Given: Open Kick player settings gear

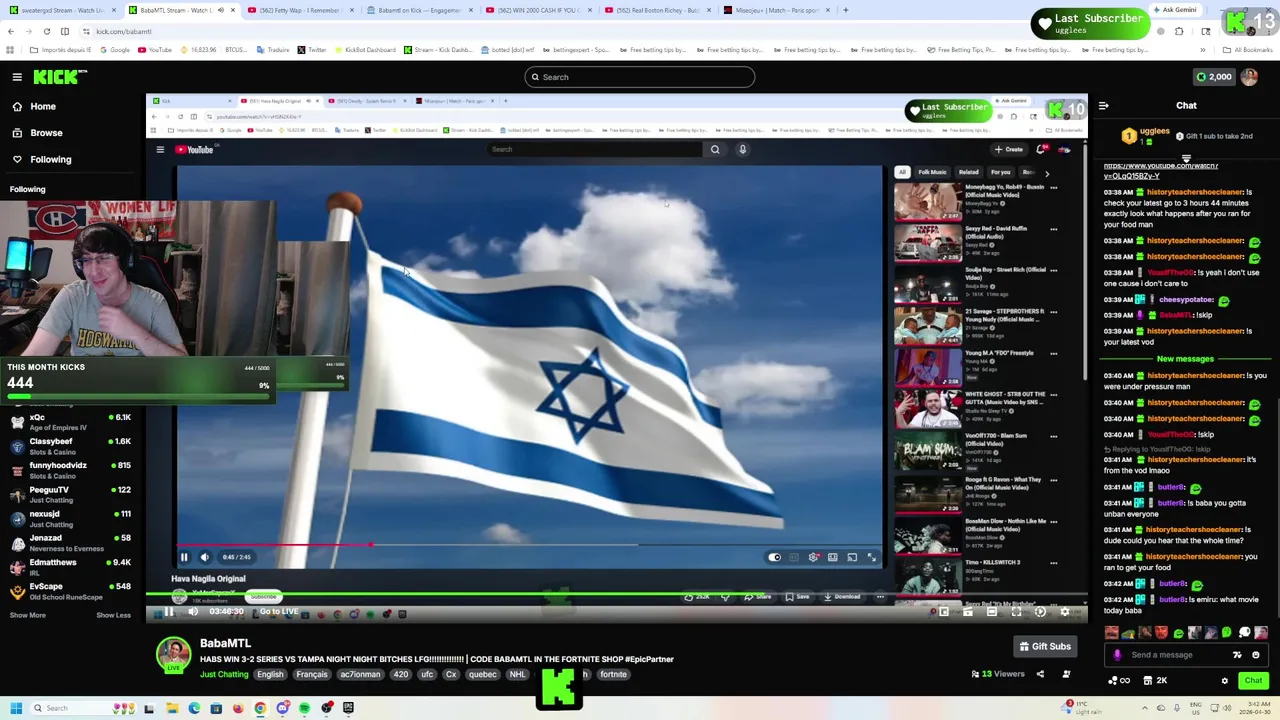Looking at the screenshot, I should click(1065, 612).
